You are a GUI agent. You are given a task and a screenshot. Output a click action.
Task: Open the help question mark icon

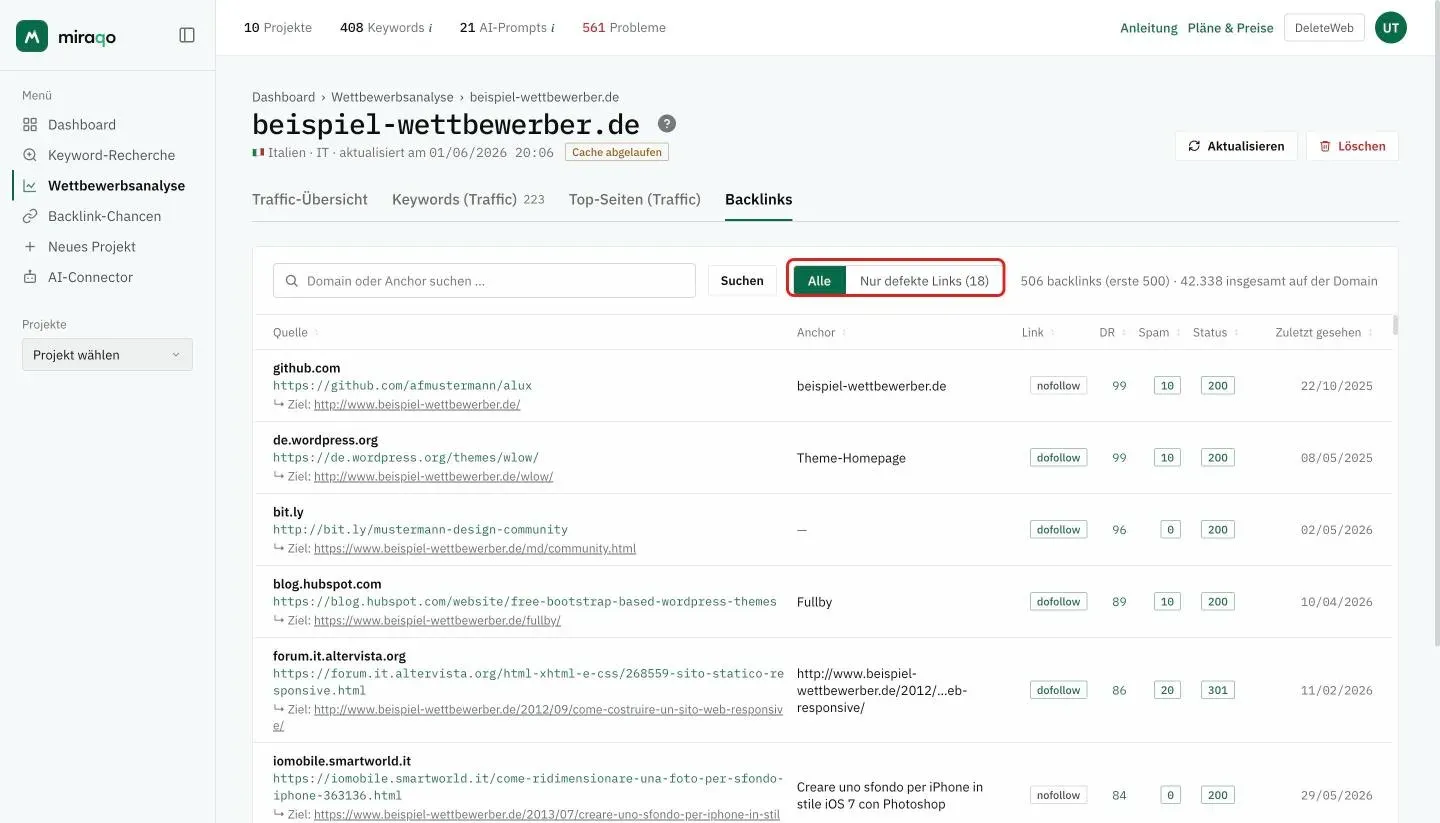point(667,124)
